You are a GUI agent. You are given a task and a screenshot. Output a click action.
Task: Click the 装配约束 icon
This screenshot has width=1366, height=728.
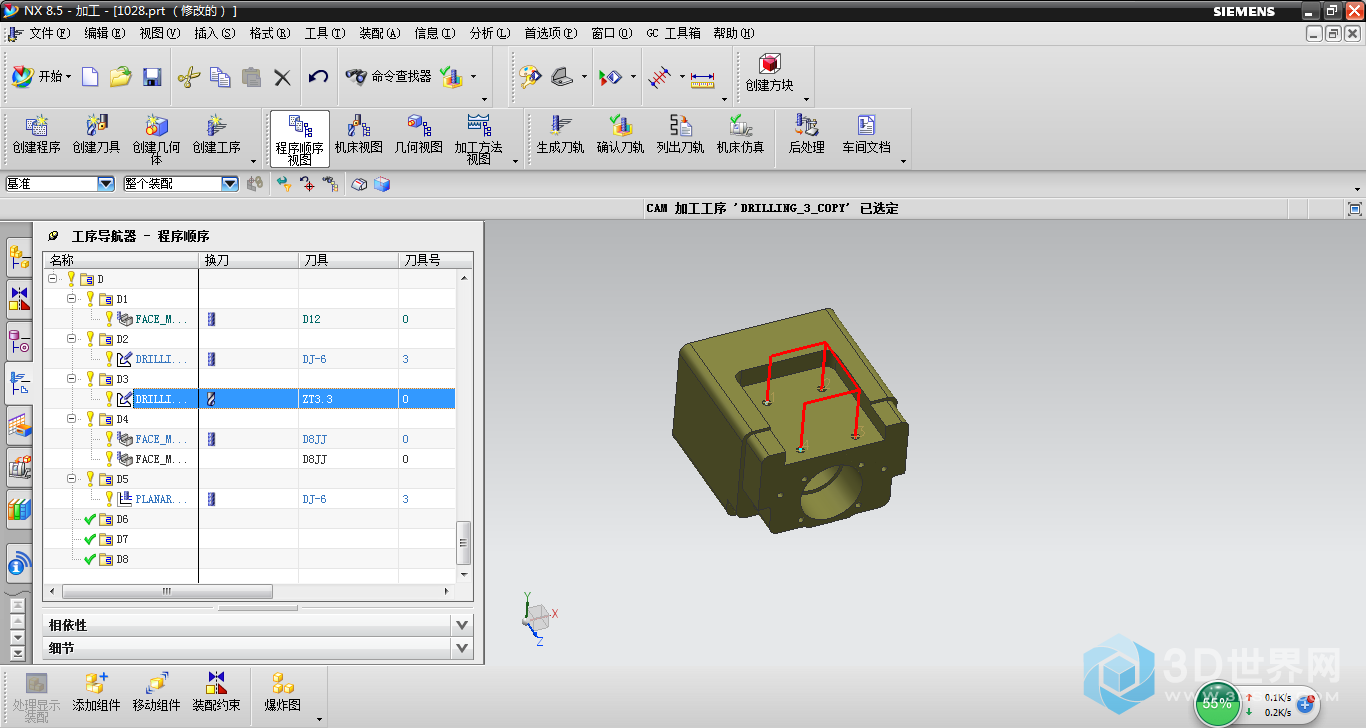[216, 692]
